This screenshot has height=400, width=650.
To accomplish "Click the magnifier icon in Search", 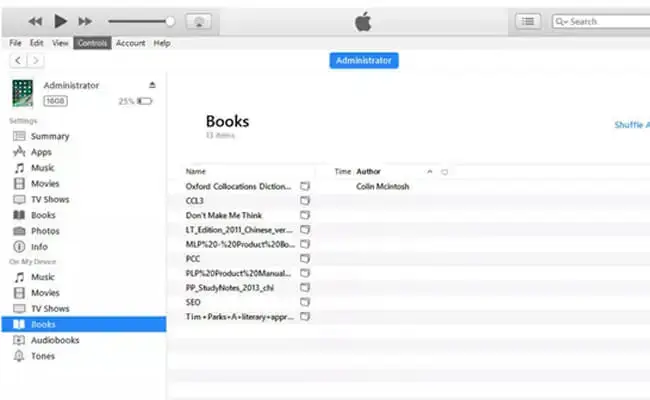I will 561,22.
